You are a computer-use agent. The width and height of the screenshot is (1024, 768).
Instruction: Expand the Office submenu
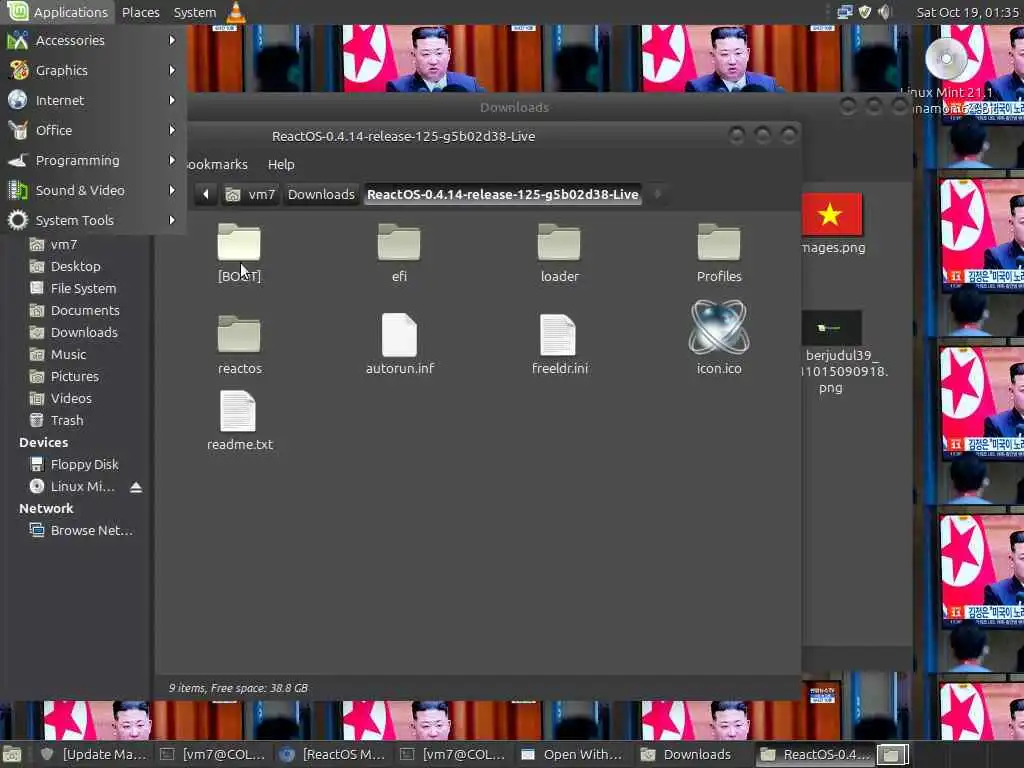click(92, 131)
